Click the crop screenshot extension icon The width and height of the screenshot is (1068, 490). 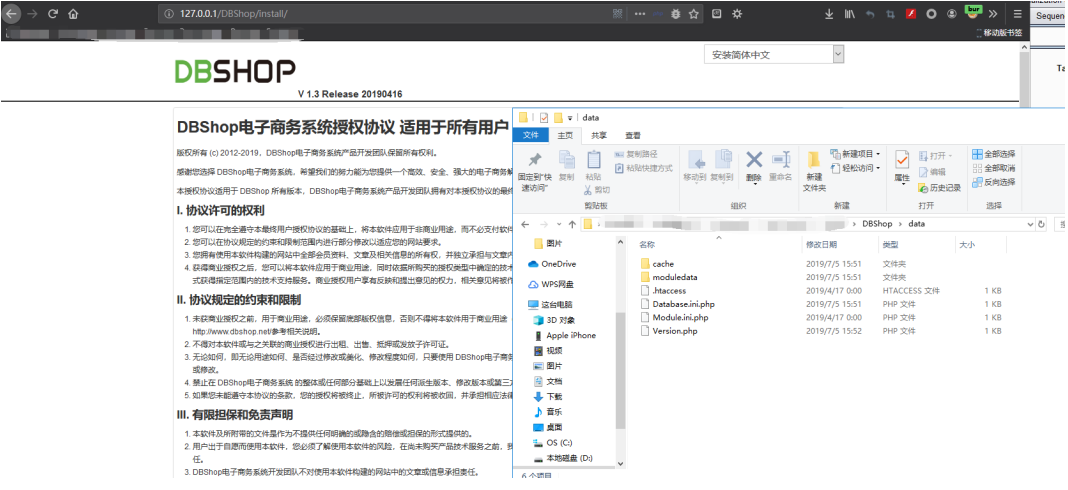click(x=890, y=14)
